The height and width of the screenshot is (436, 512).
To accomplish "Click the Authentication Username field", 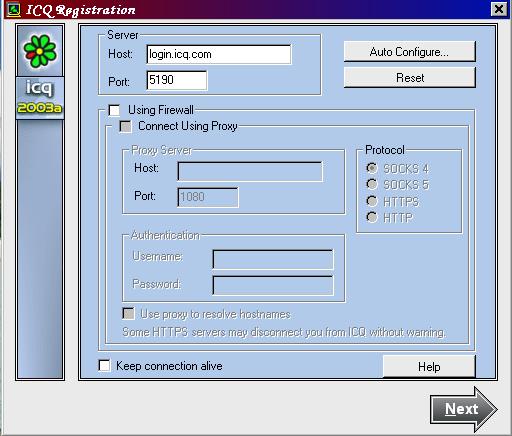I will click(273, 259).
